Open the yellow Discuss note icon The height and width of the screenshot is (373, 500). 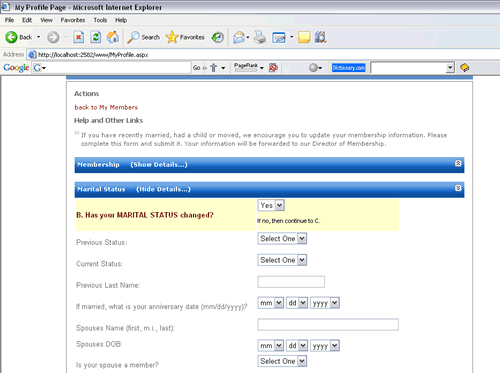304,37
